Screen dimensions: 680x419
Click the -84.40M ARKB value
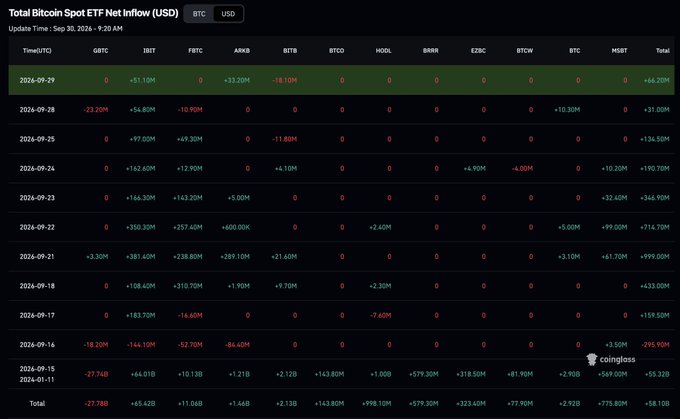237,345
